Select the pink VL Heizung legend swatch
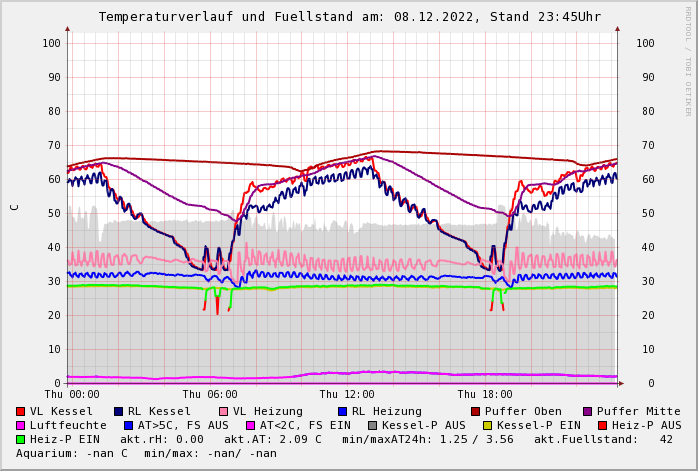Image resolution: width=698 pixels, height=471 pixels. click(x=223, y=411)
